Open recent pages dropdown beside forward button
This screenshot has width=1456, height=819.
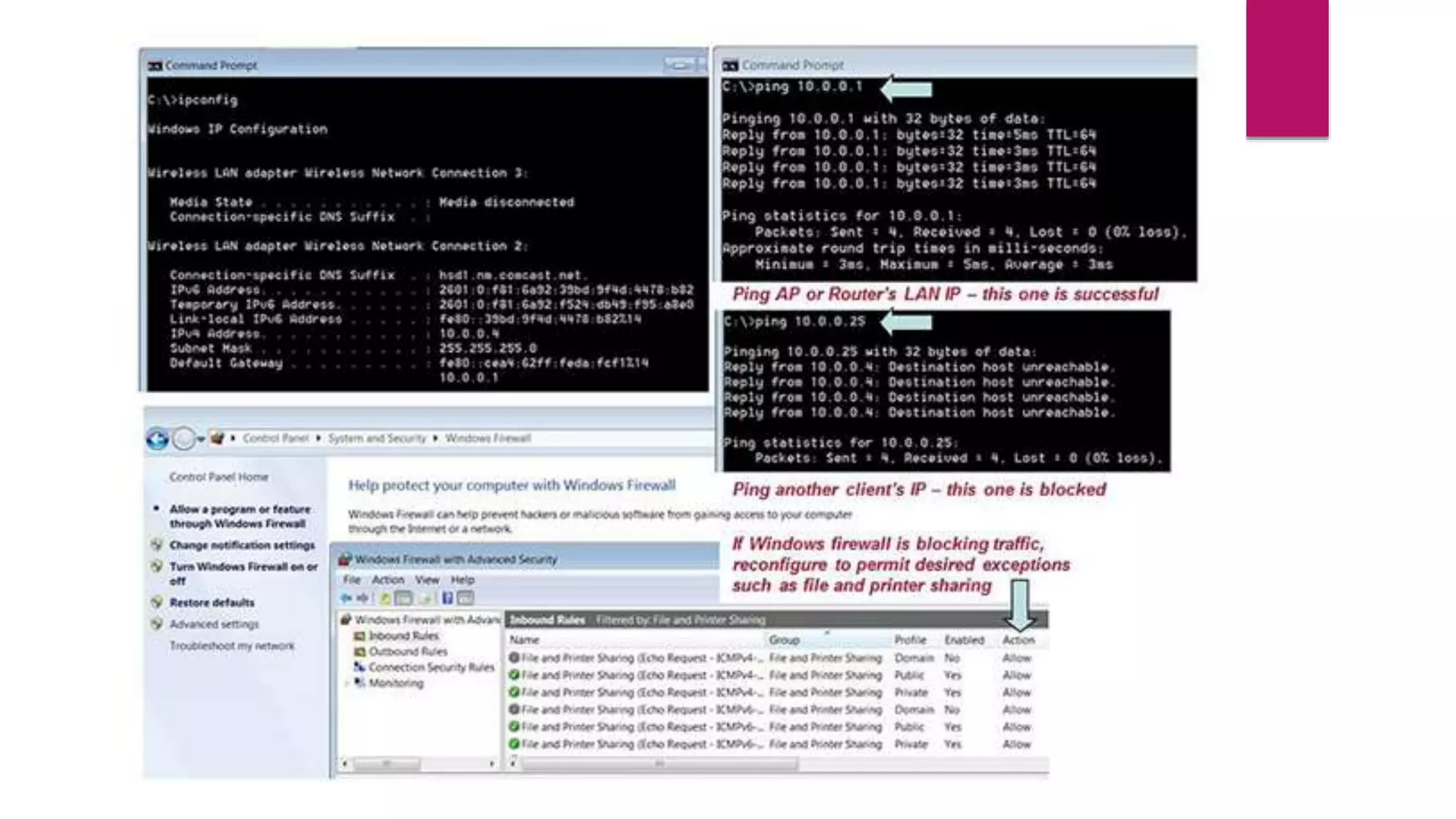pos(202,439)
